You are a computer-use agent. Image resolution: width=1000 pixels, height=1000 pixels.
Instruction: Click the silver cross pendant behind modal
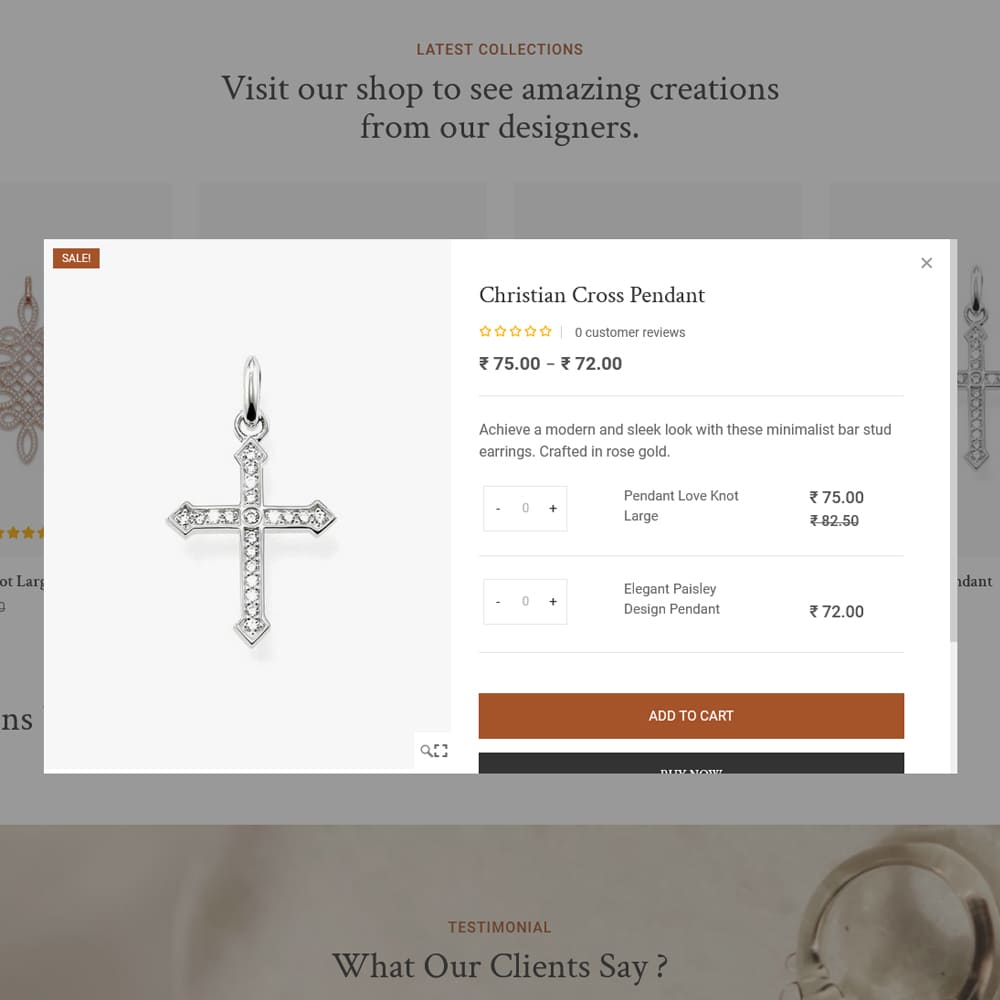(977, 369)
